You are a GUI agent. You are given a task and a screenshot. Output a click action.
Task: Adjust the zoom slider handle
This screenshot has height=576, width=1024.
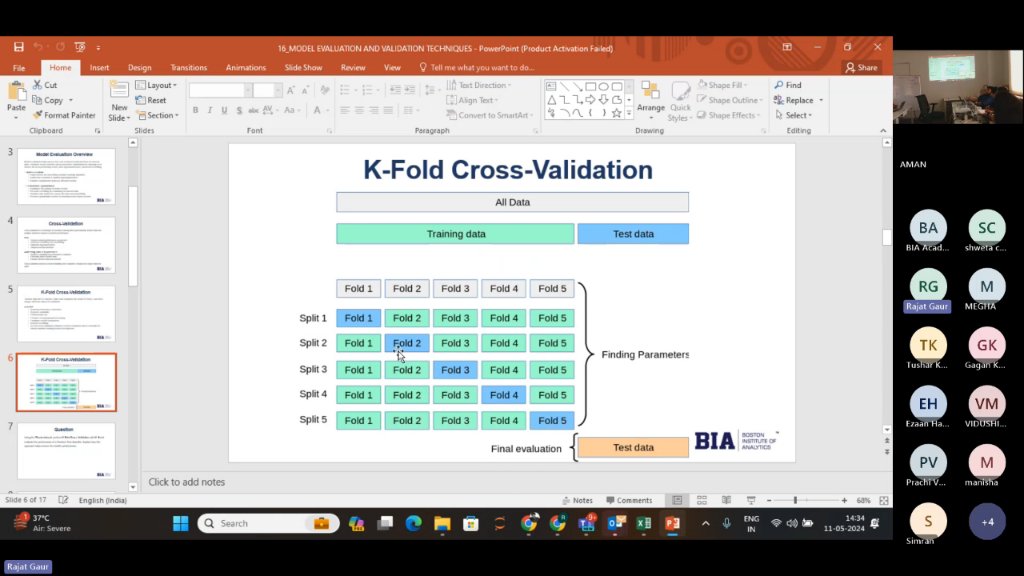[795, 500]
